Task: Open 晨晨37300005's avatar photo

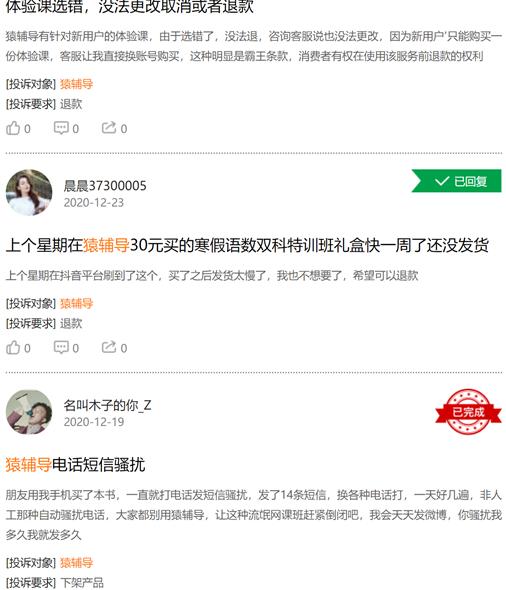Action: tap(29, 192)
